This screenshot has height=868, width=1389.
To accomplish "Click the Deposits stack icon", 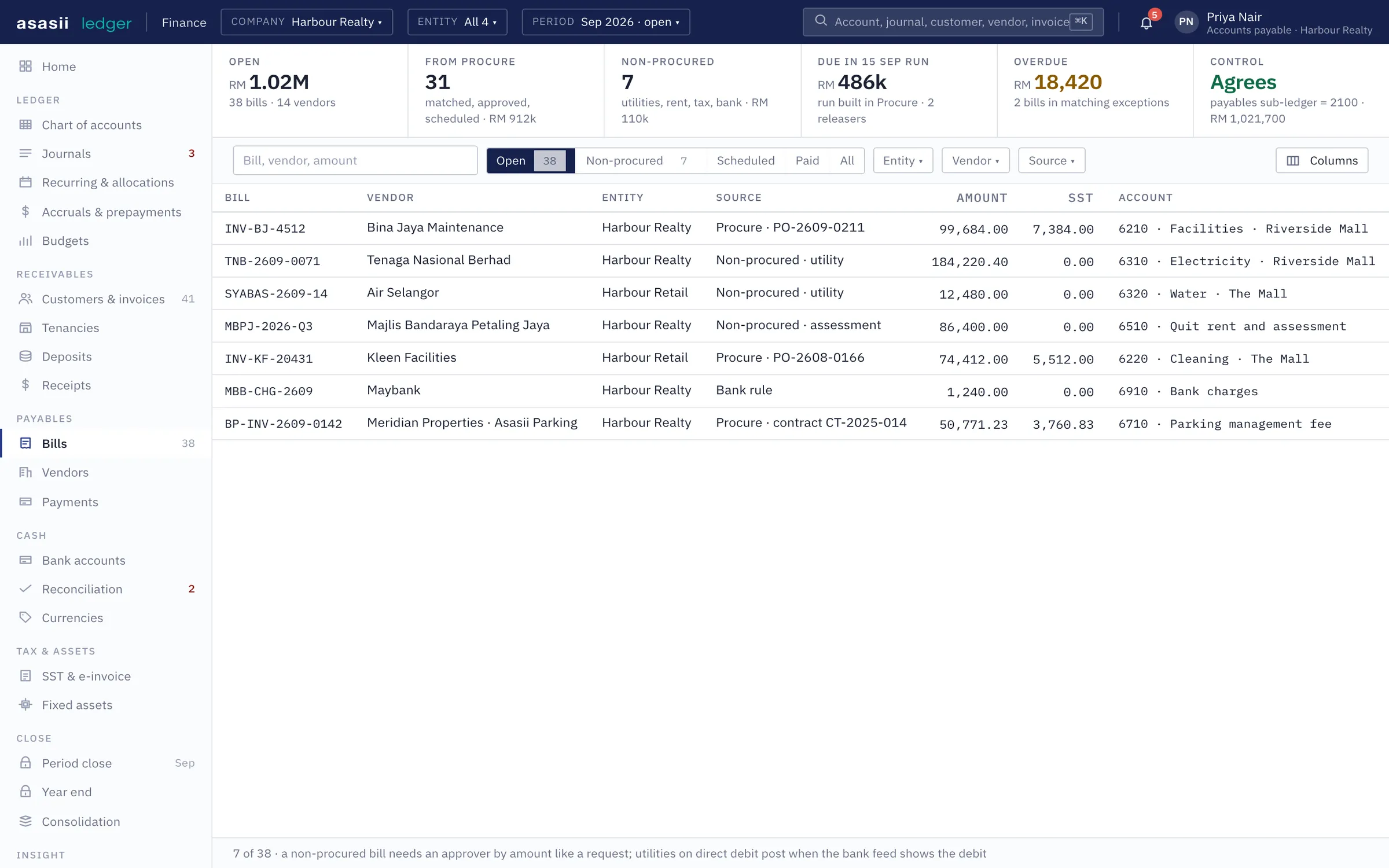I will (25, 356).
